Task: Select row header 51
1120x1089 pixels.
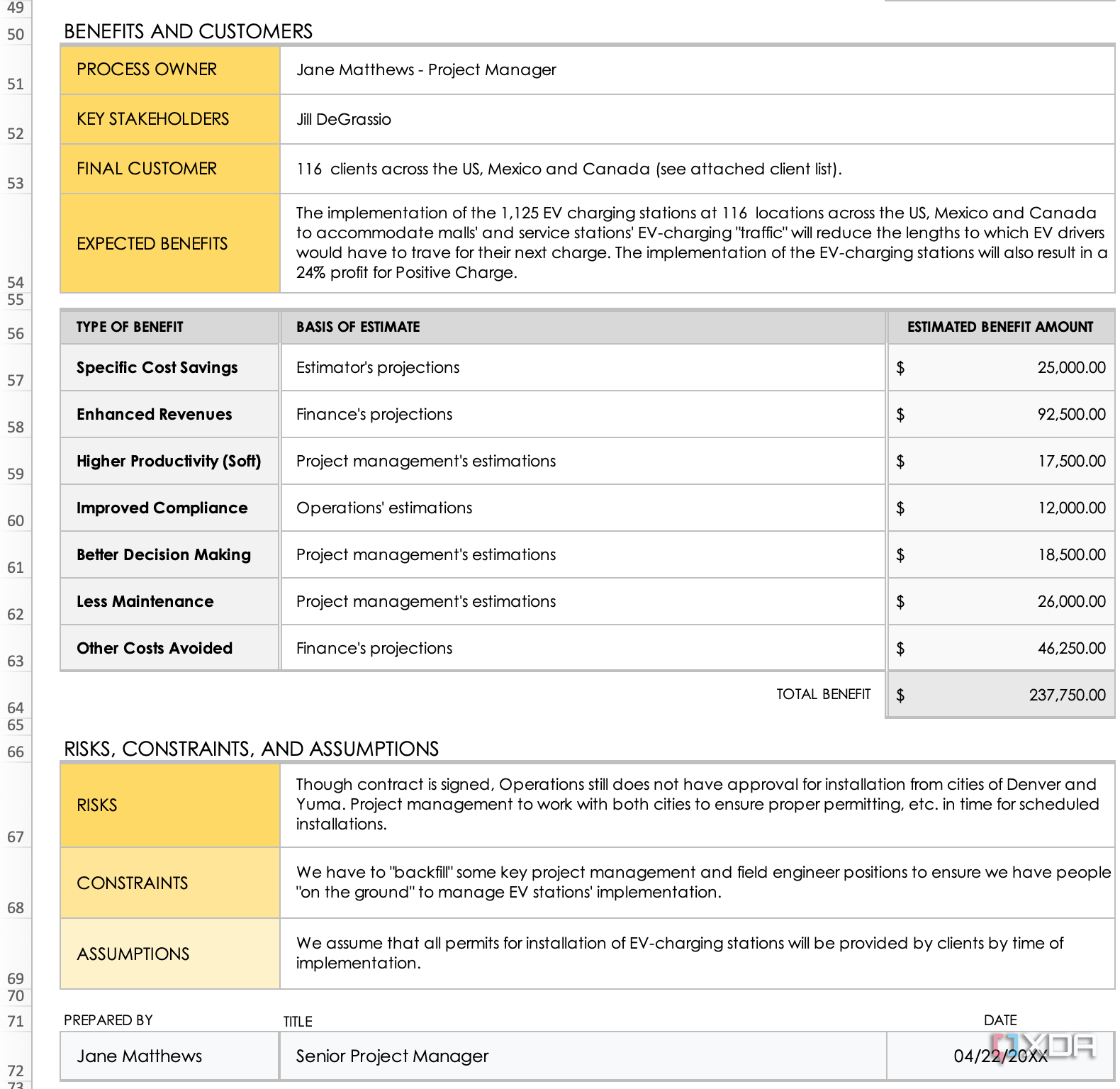Action: [x=16, y=70]
